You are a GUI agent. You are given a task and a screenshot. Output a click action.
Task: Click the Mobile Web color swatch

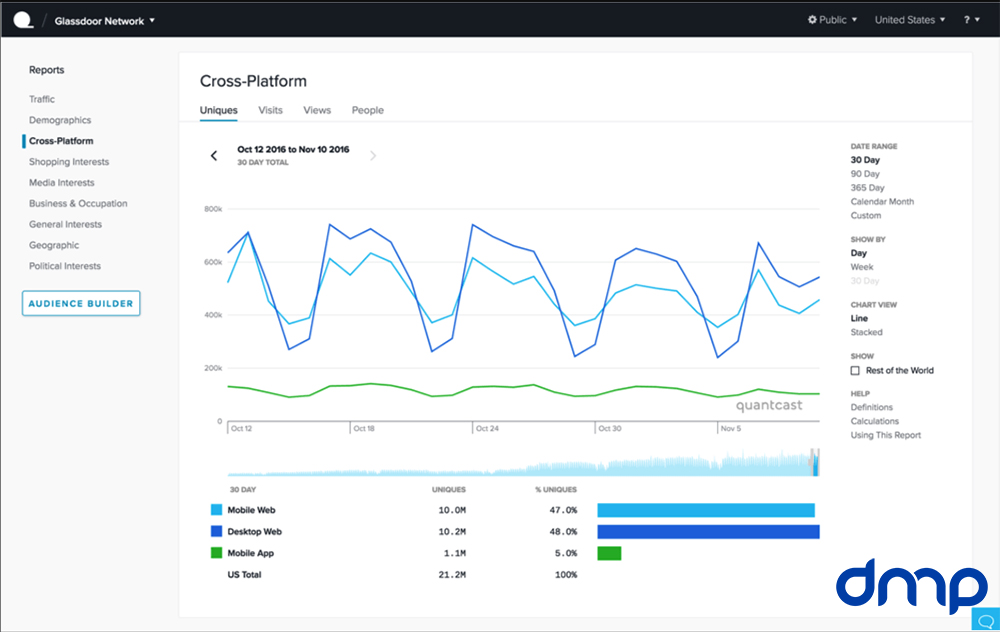click(216, 510)
